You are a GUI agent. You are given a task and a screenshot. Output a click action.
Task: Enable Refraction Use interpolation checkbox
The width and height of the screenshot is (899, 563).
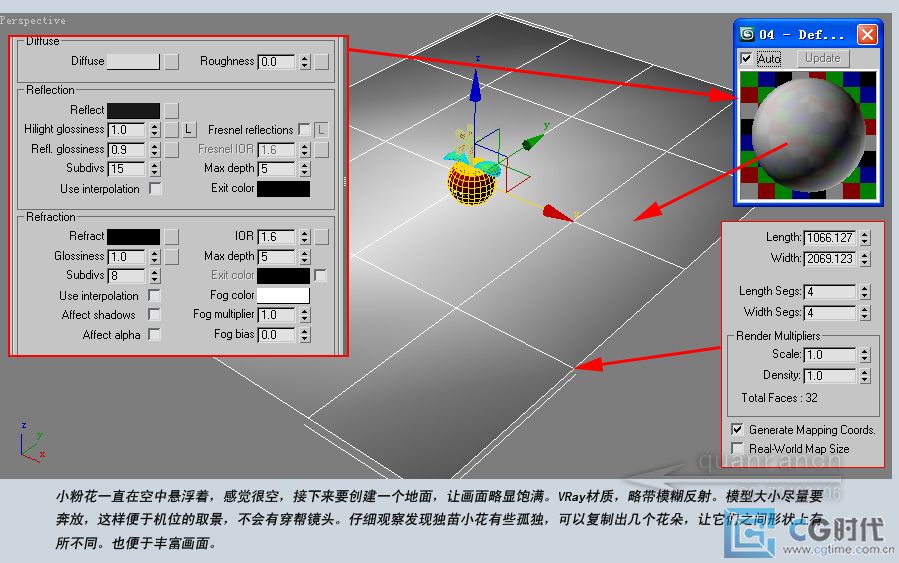[x=154, y=295]
